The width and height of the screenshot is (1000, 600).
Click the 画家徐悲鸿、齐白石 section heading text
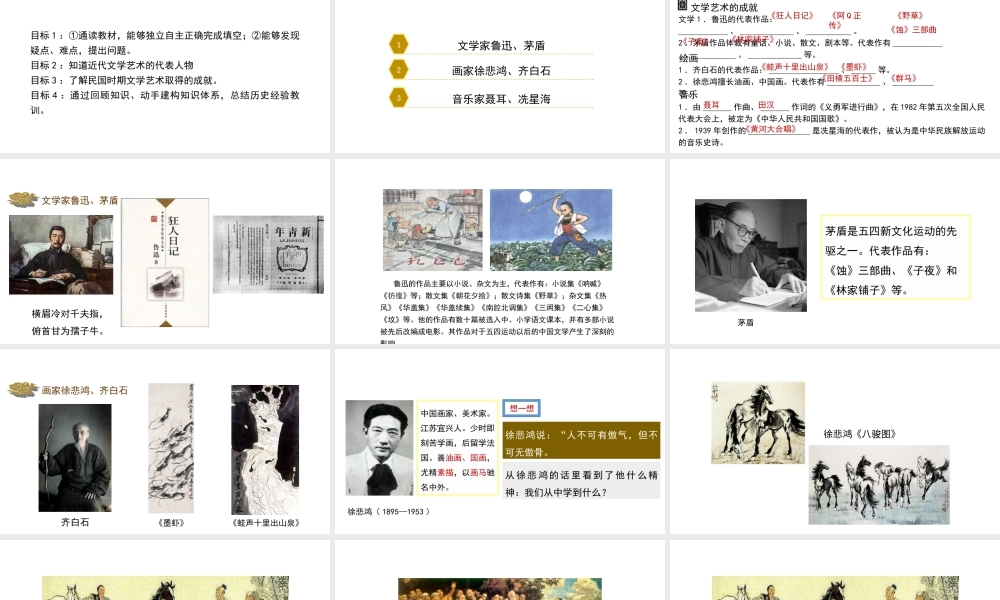pyautogui.click(x=85, y=390)
